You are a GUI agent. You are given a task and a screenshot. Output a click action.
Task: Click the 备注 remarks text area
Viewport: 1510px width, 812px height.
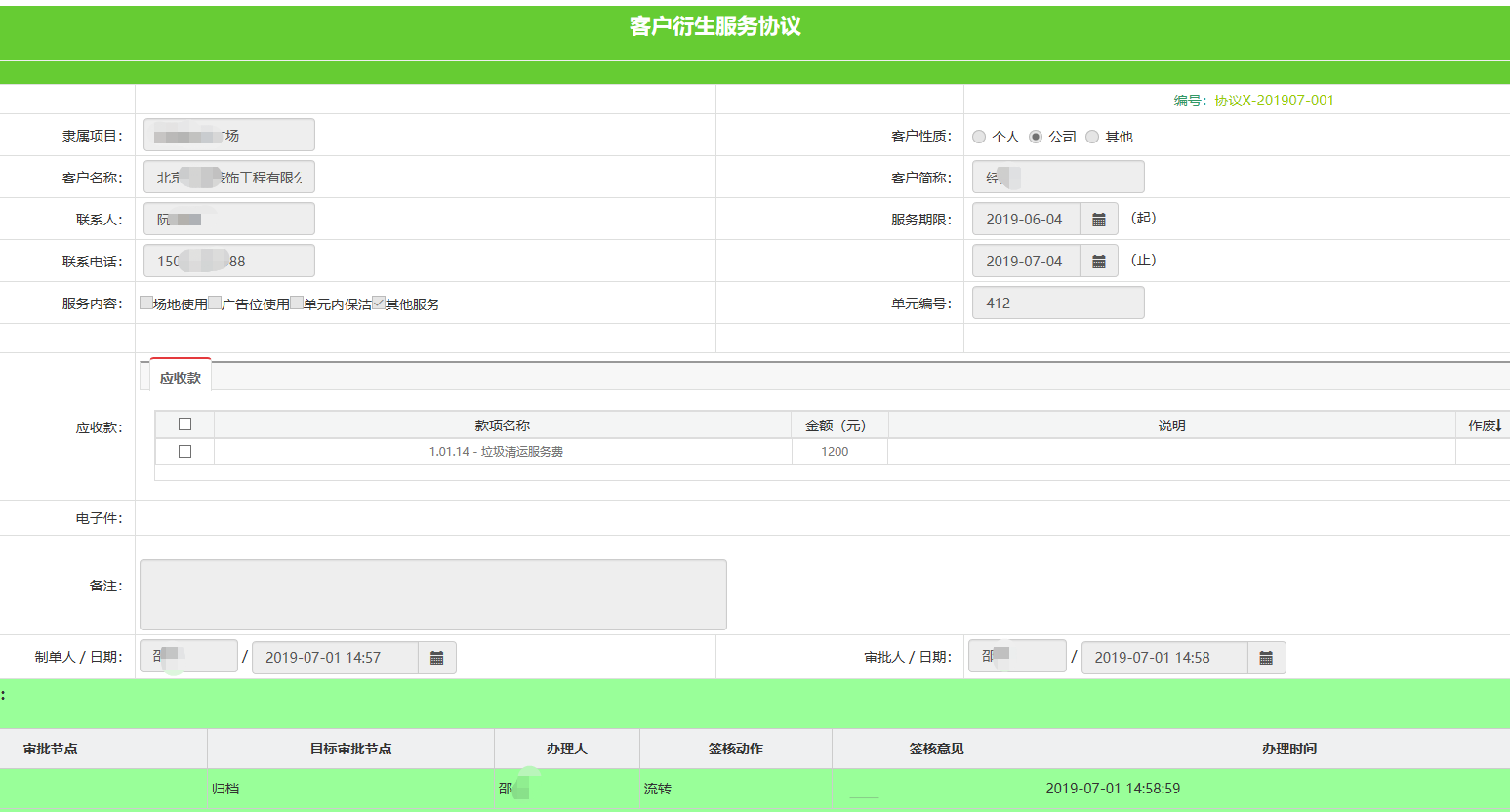(433, 594)
